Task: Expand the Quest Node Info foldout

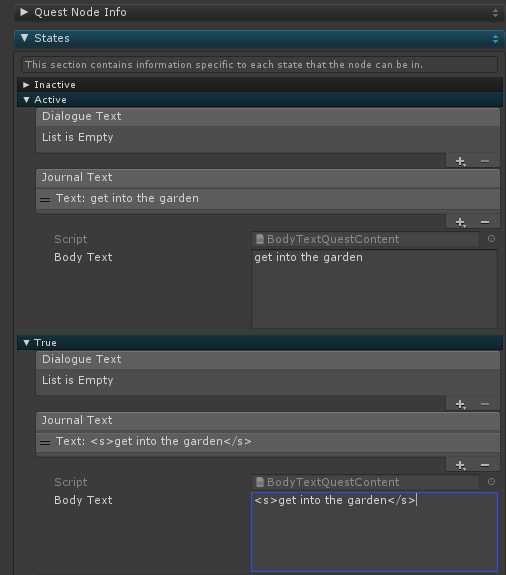Action: 24,12
